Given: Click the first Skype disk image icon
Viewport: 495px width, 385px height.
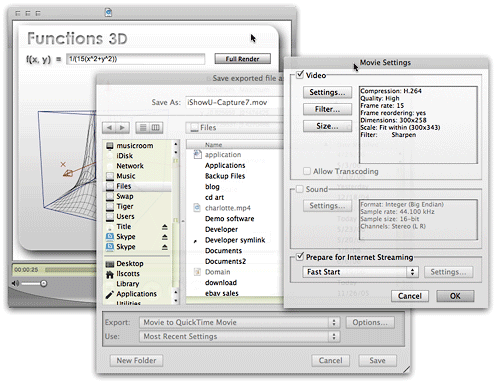Looking at the screenshot, I should [x=110, y=237].
